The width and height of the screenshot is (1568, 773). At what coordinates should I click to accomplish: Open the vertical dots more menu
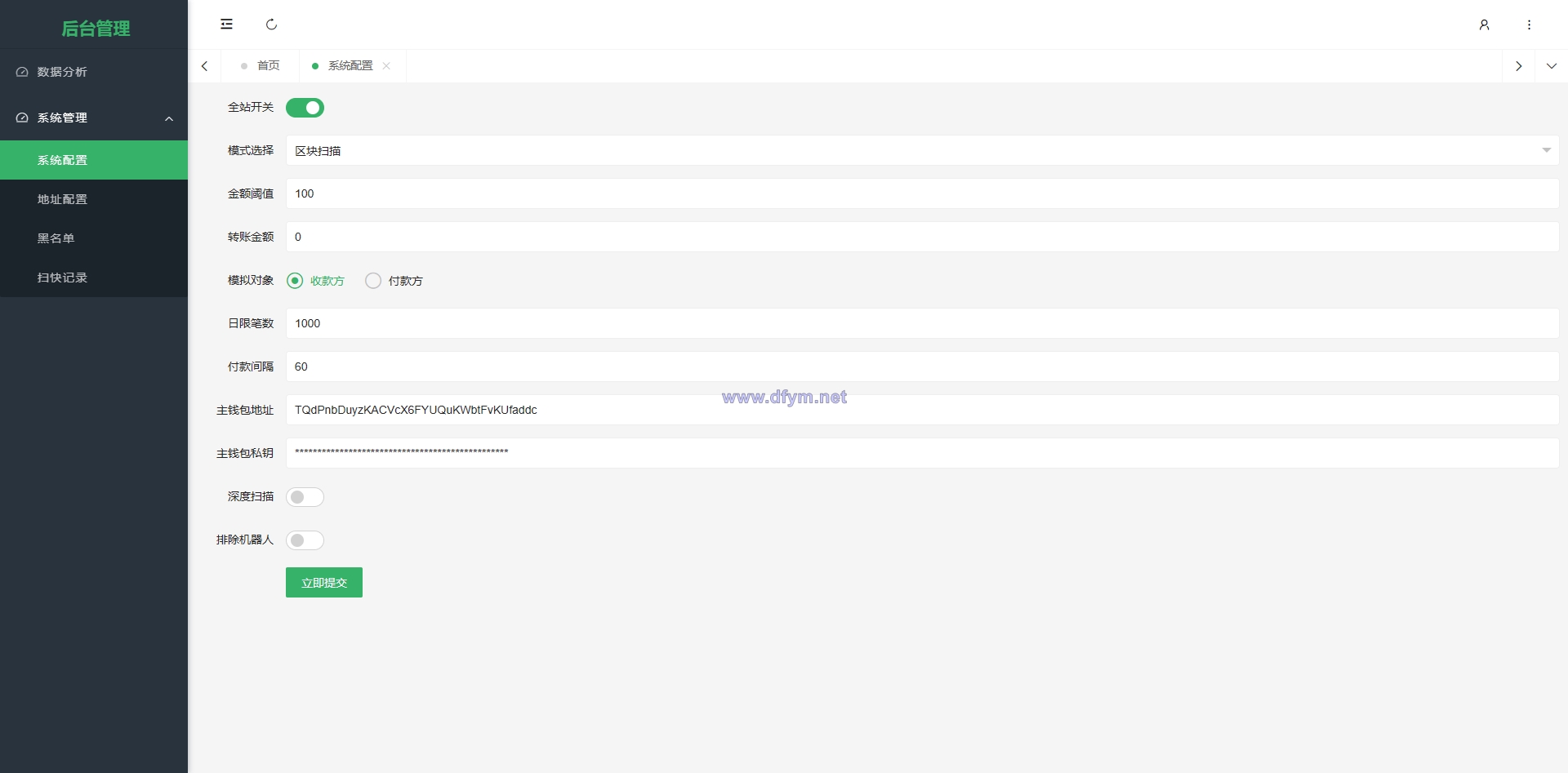(1529, 25)
